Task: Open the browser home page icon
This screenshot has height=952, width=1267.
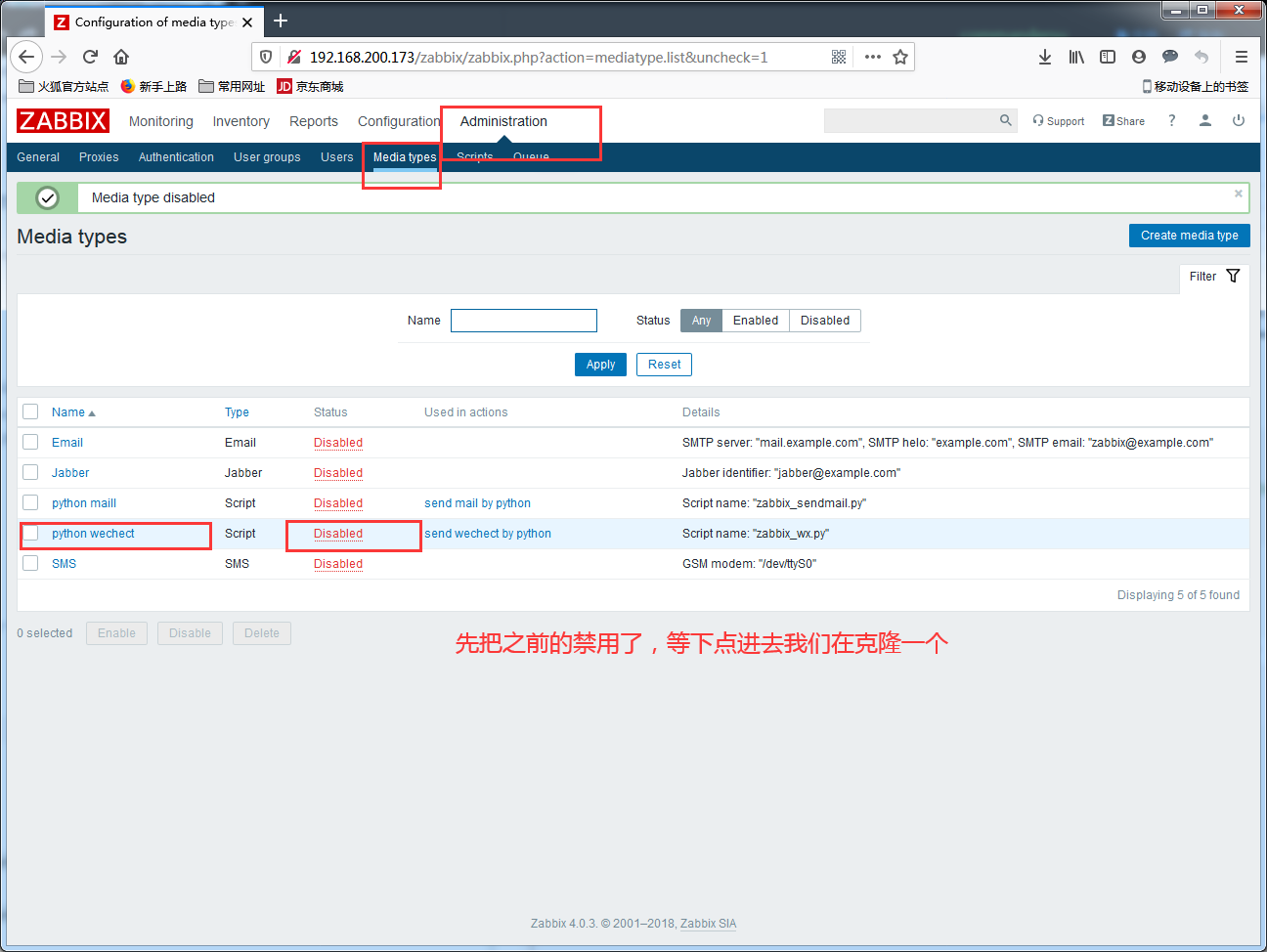Action: click(121, 57)
